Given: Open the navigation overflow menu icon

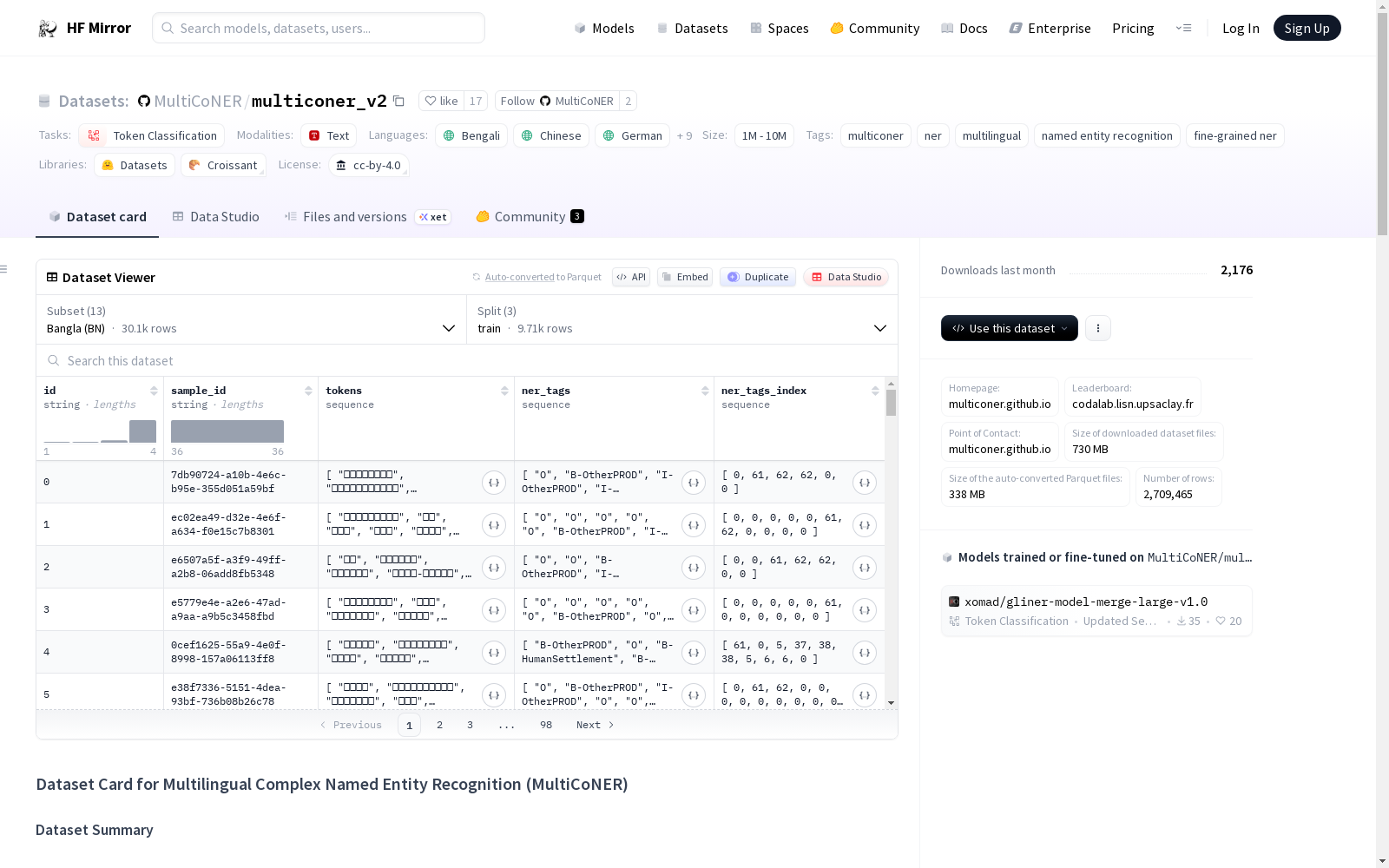Looking at the screenshot, I should point(1183,28).
